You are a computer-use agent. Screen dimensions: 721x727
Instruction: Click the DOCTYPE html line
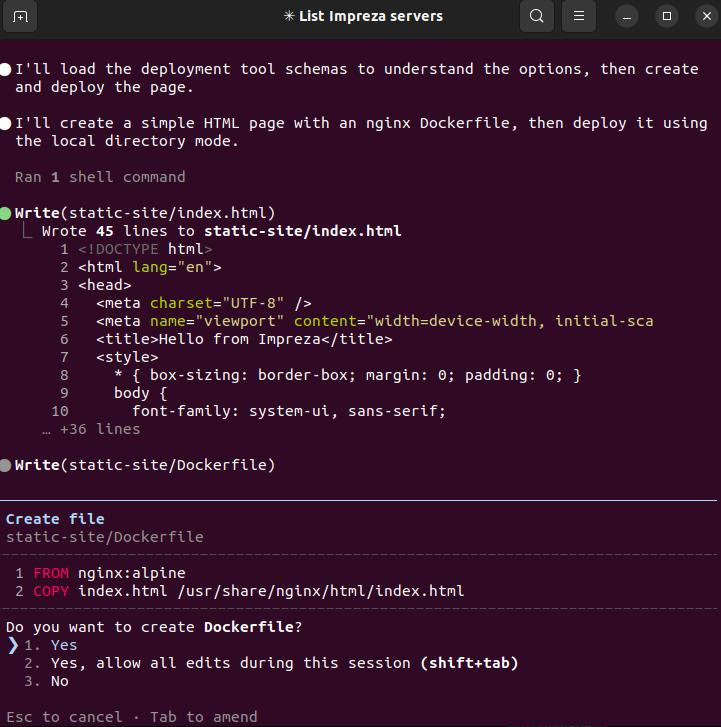pos(145,249)
